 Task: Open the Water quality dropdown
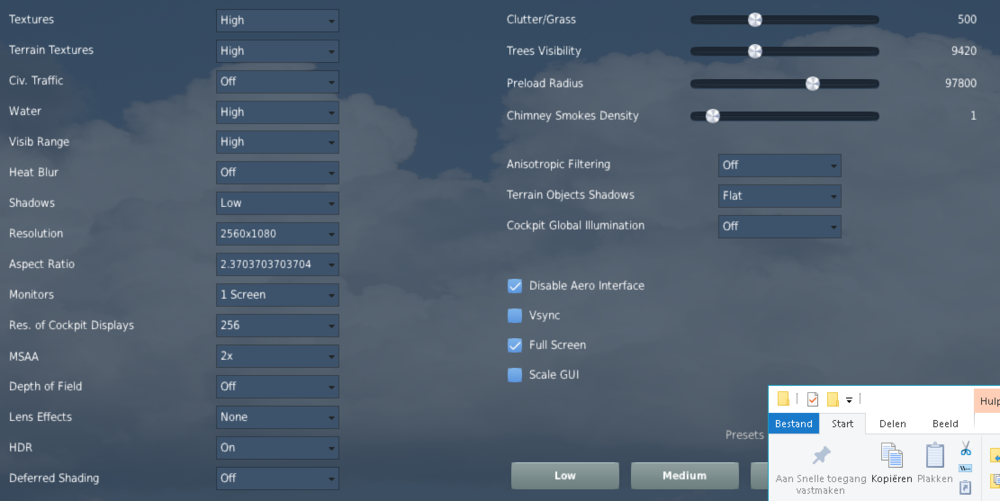(277, 112)
